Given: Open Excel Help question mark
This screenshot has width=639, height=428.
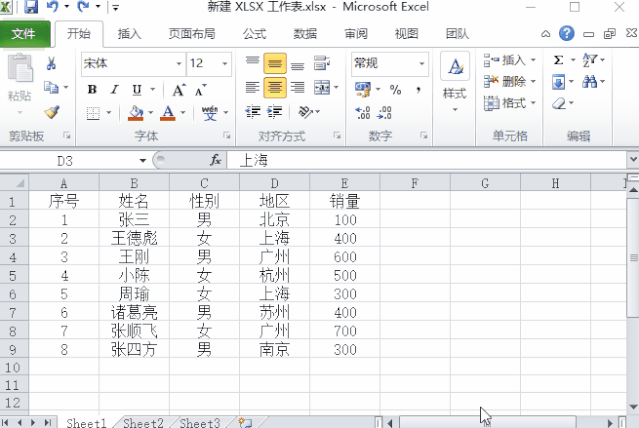Looking at the screenshot, I should coord(566,33).
